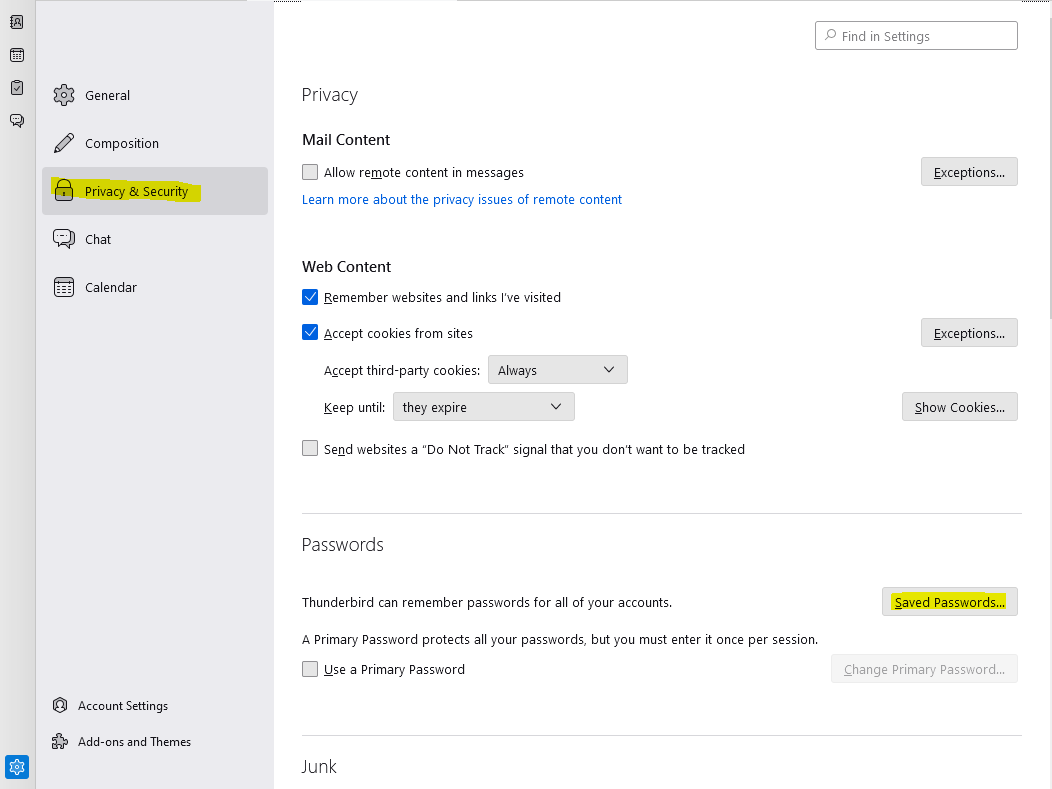
Task: Click the Account Settings icon
Action: pyautogui.click(x=60, y=706)
